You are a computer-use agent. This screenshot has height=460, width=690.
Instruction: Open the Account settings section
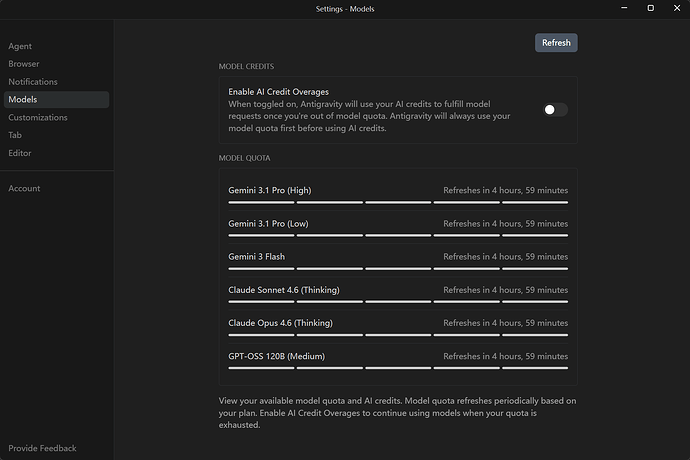(x=24, y=188)
